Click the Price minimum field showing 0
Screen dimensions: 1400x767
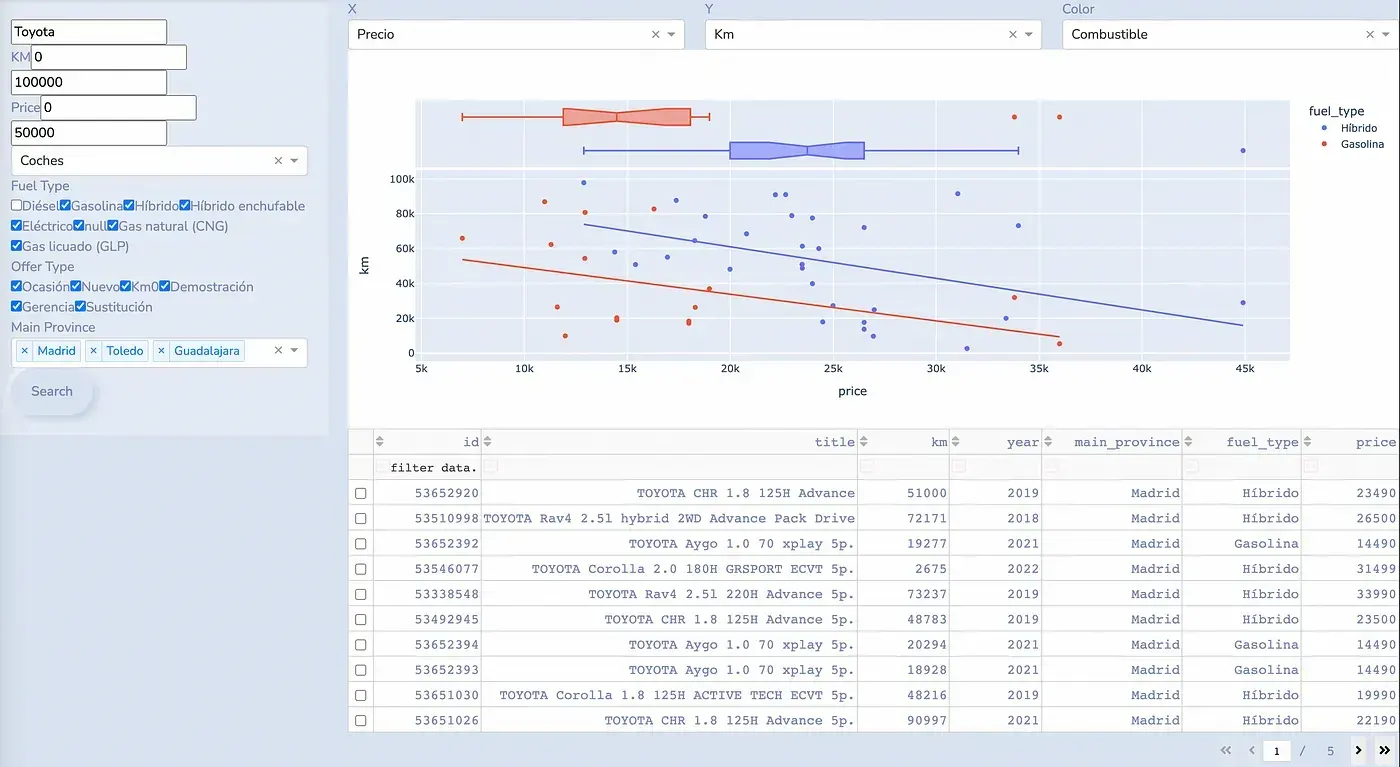click(x=118, y=107)
